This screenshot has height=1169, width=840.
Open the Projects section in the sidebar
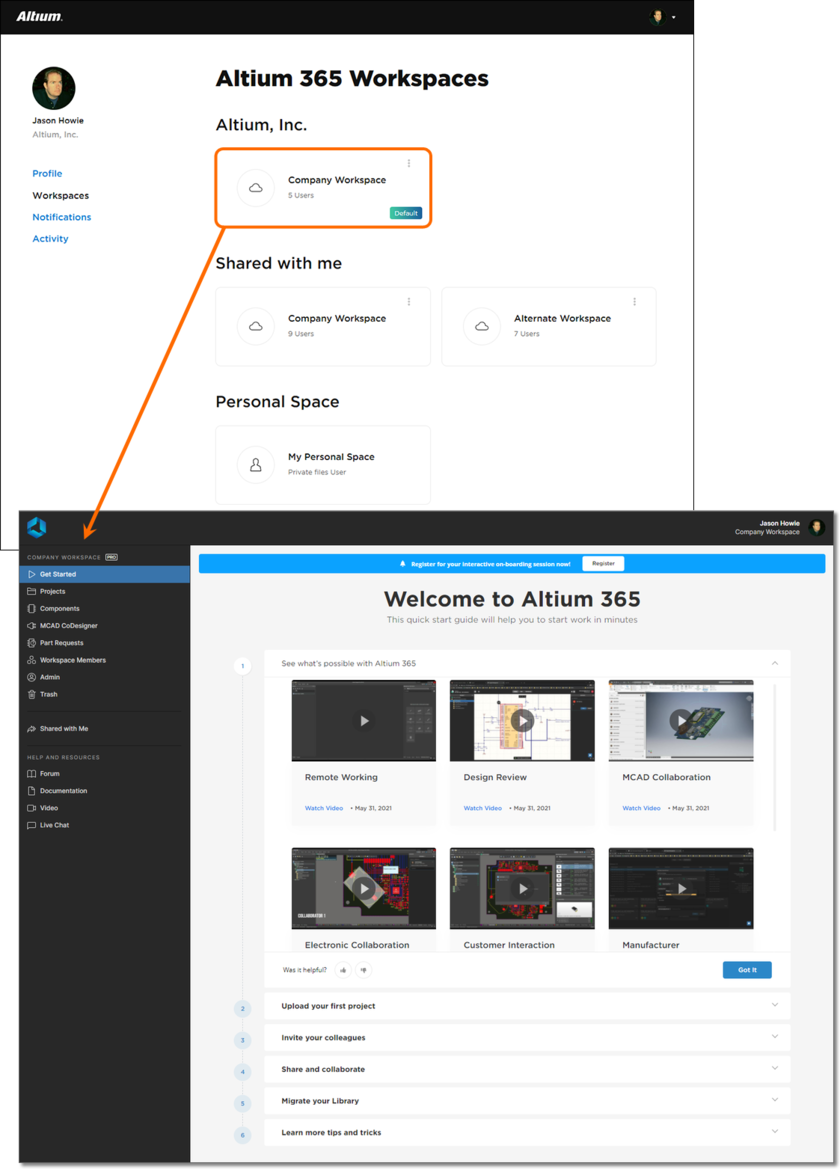point(55,591)
